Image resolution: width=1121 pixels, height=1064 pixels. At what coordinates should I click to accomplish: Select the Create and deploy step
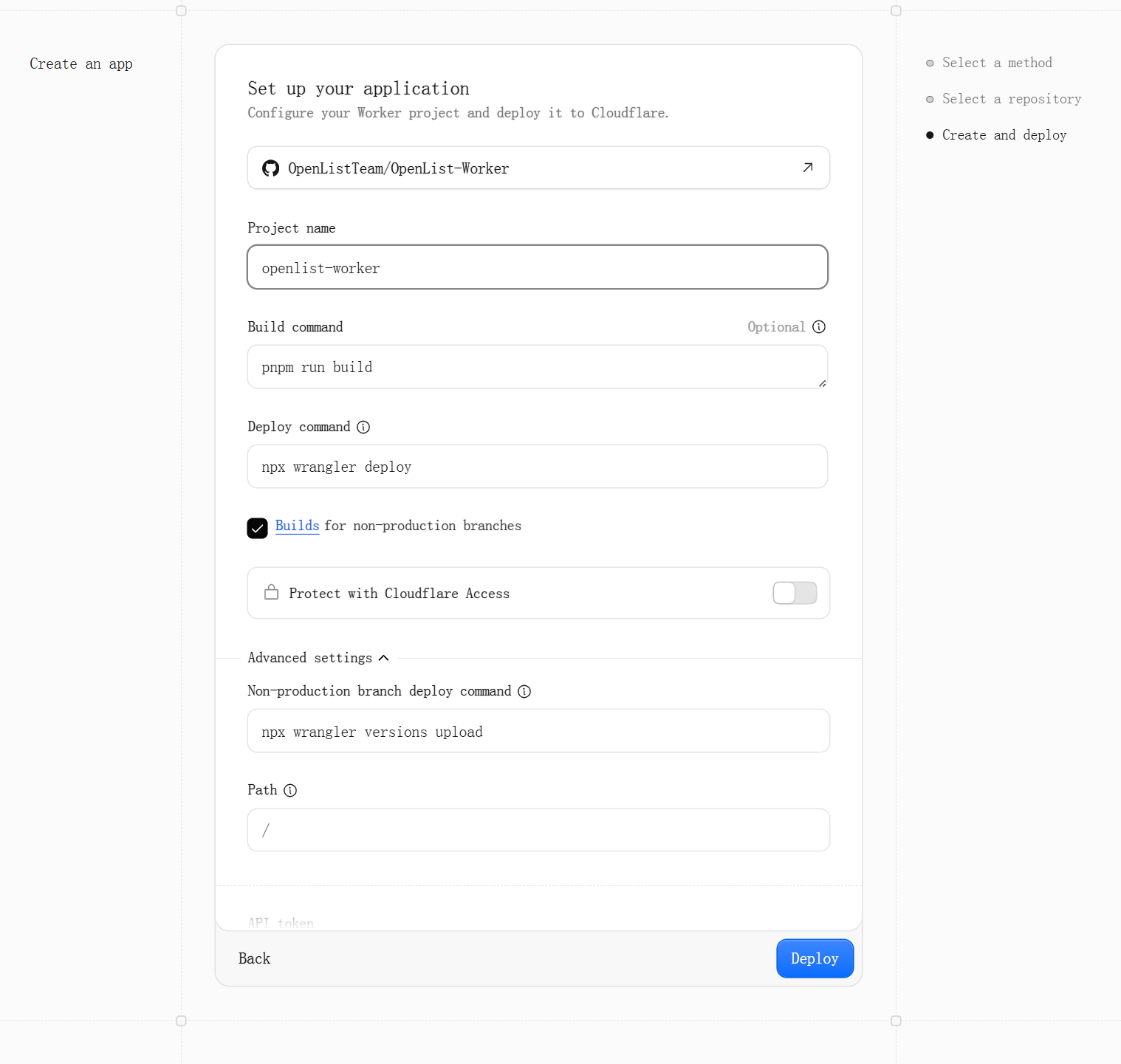click(x=1004, y=135)
